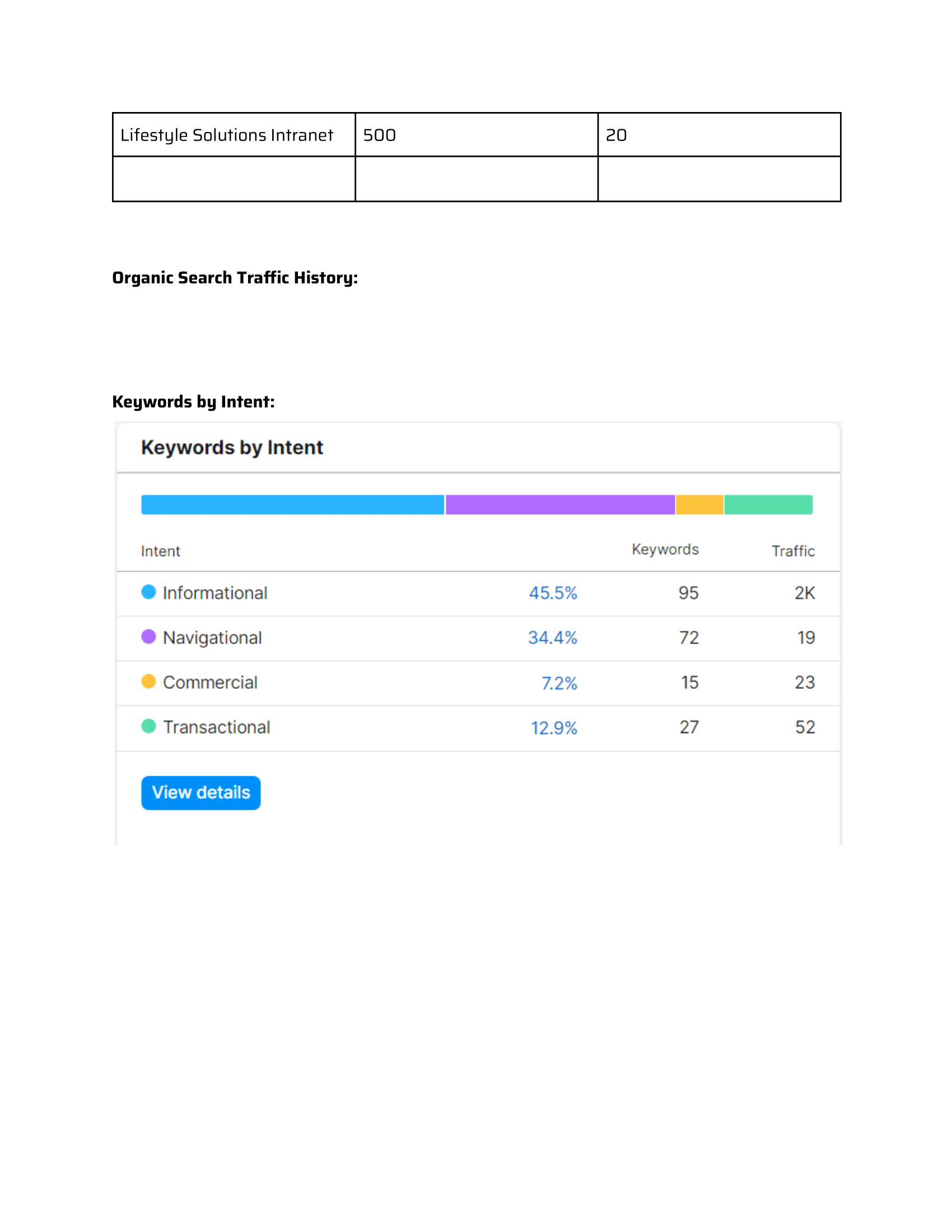The image size is (952, 1232).
Task: Click the yellow Commercial legend dot
Action: [x=148, y=682]
